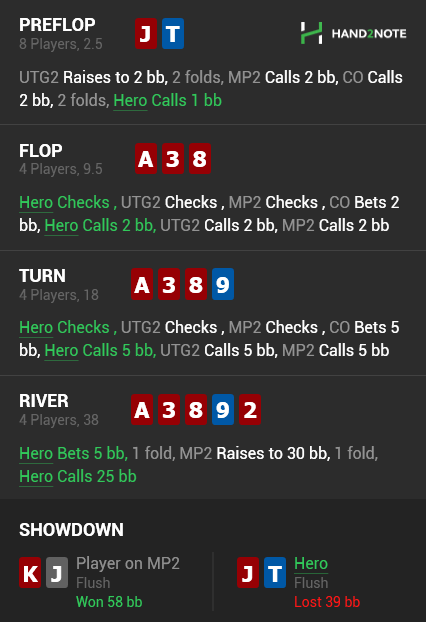Click the red 8 card on the flop
This screenshot has height=622, width=426.
200,159
